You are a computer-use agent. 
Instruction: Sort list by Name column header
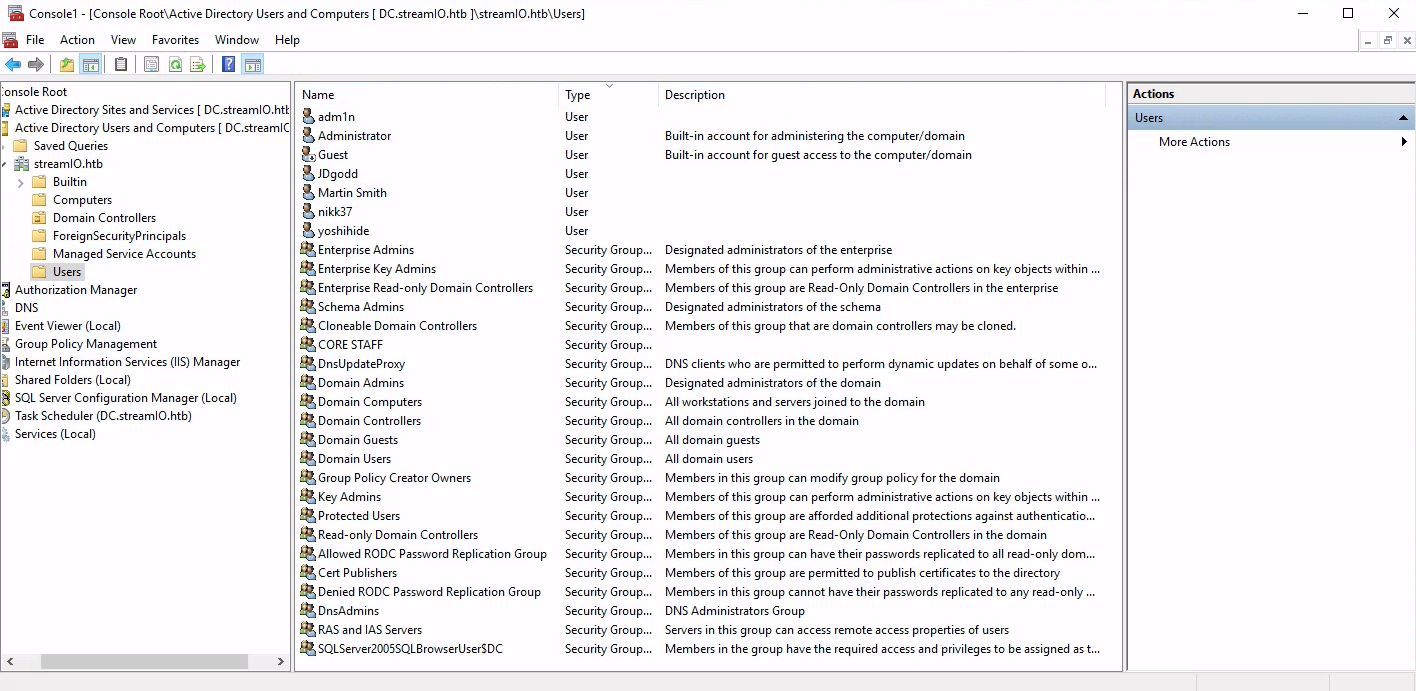427,95
